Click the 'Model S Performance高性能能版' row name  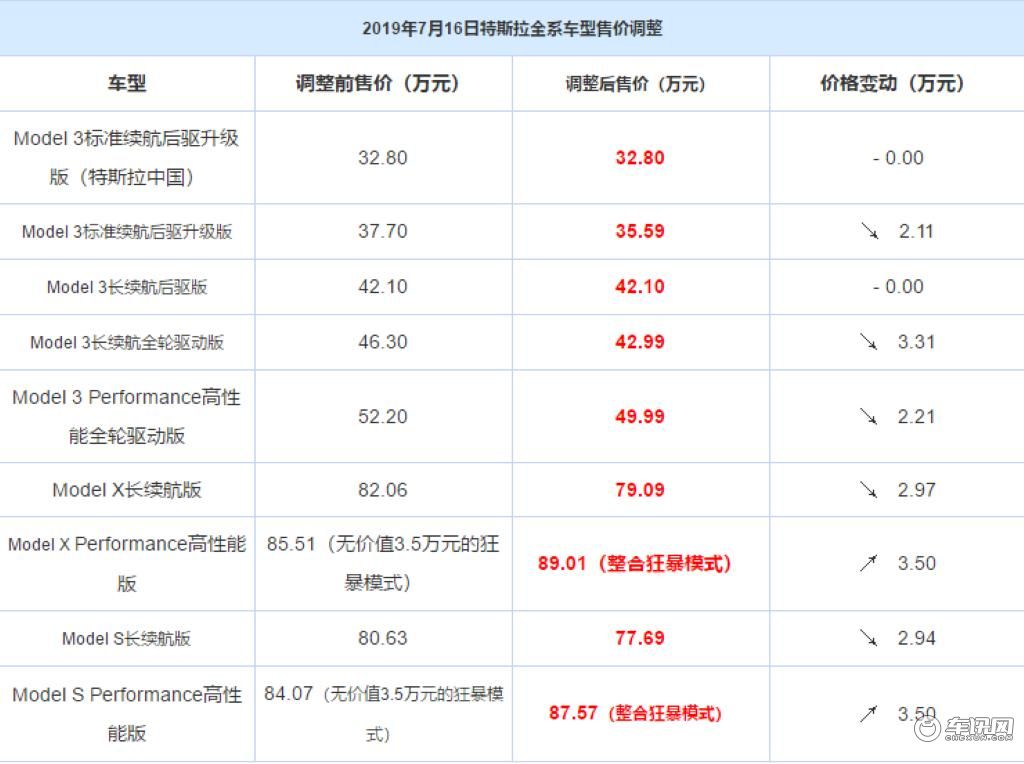[127, 714]
